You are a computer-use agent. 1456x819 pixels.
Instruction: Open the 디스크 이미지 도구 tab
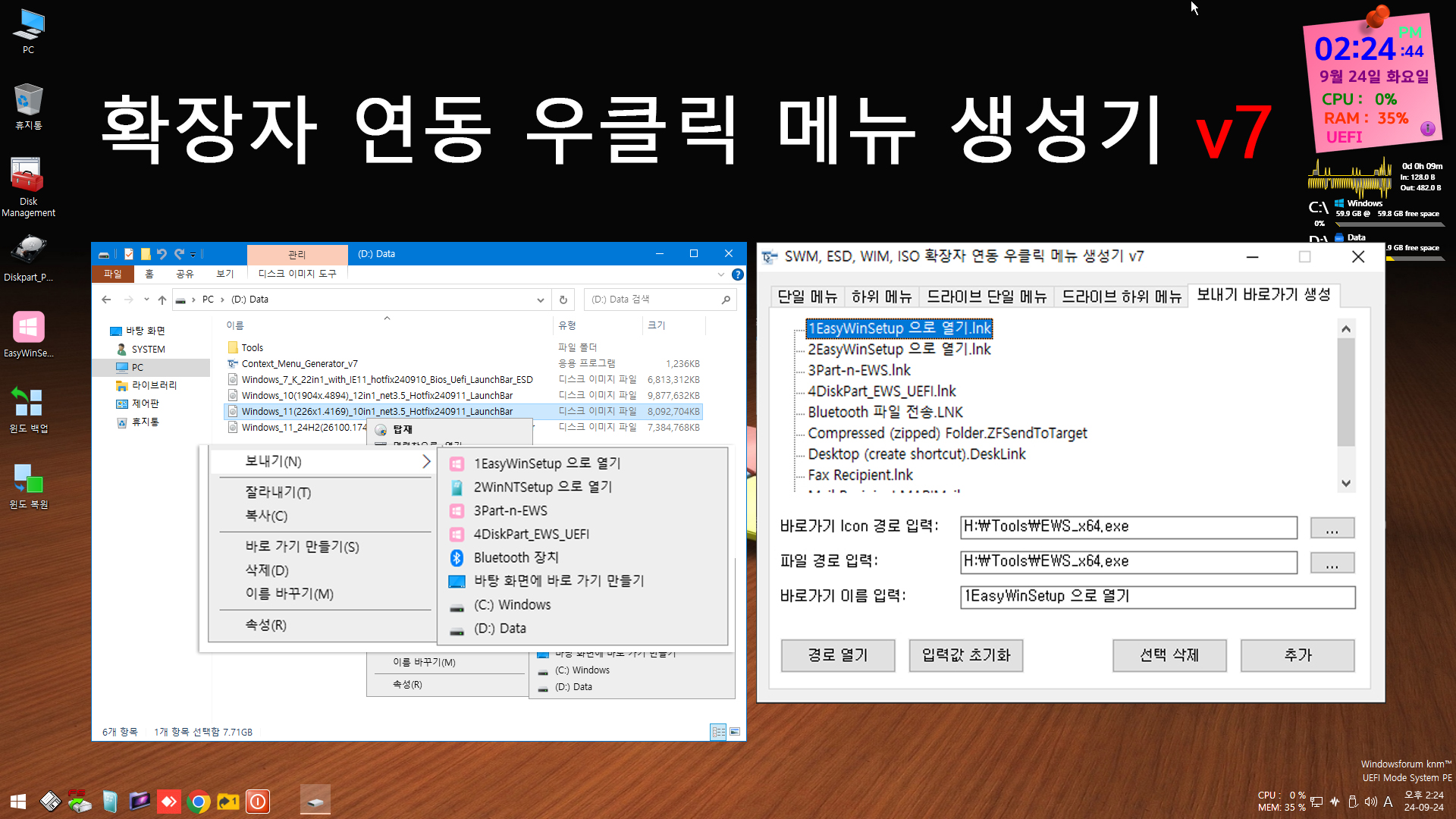(297, 274)
